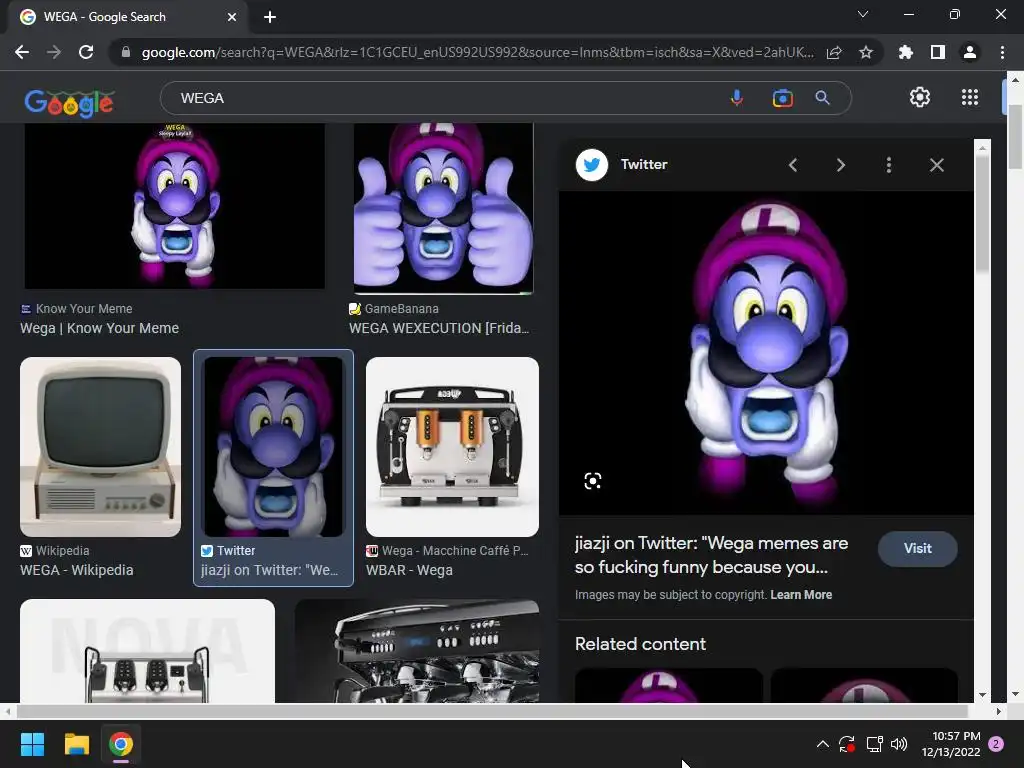Click the Google holiday logo

click(69, 103)
